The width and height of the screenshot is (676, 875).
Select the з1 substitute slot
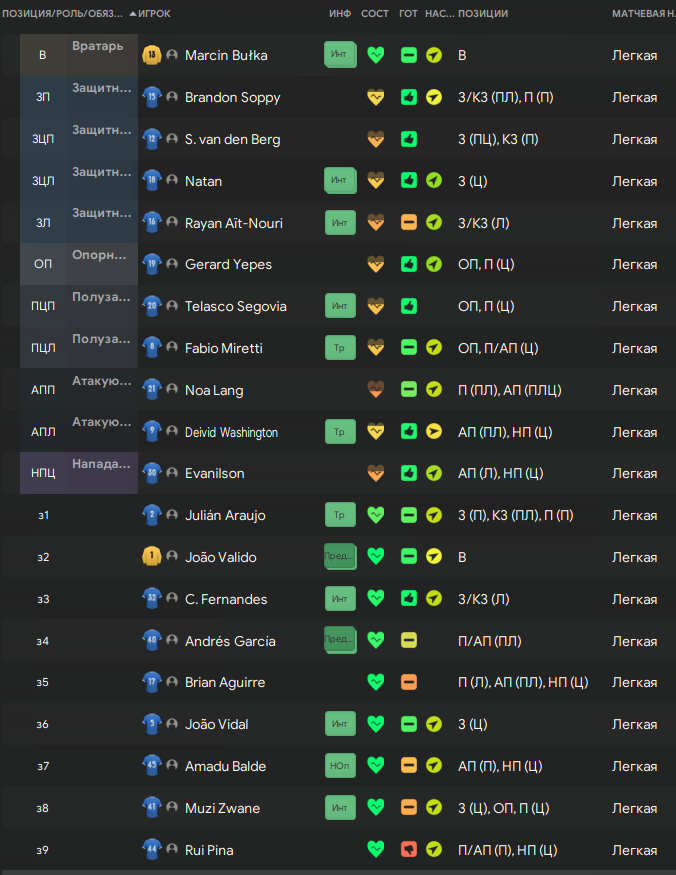pos(43,515)
